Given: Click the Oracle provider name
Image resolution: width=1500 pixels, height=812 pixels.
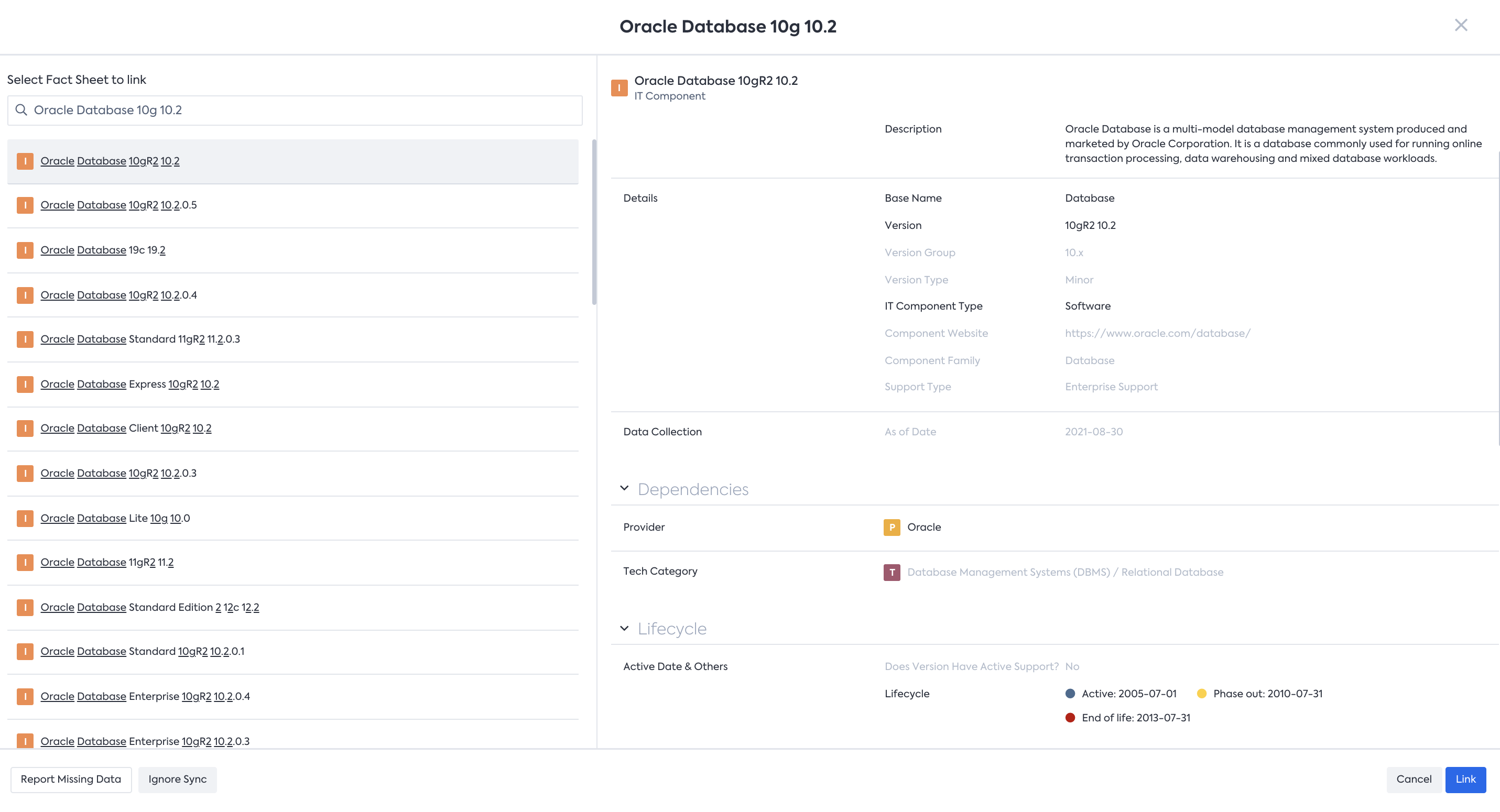Looking at the screenshot, I should [x=923, y=528].
